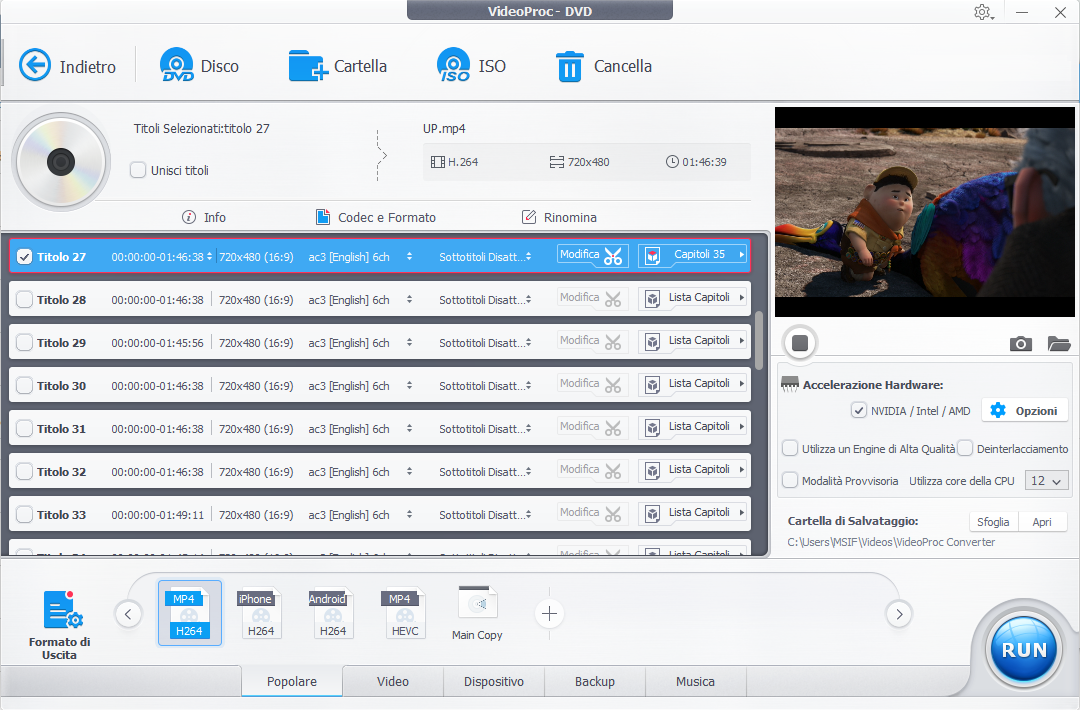Stop preview playback with the stop button

point(800,343)
